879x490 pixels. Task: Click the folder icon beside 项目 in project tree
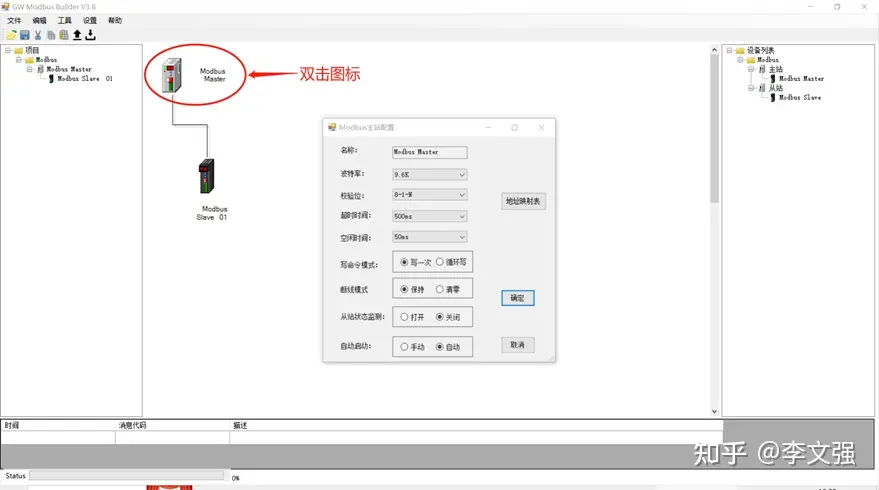[18, 50]
